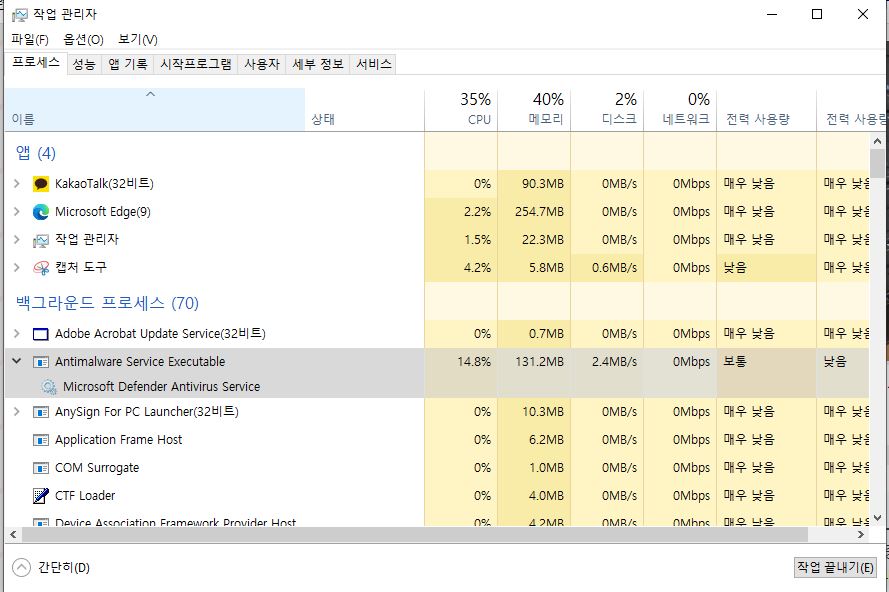Select the 백그라운드 프로세스 (70) heading
The image size is (889, 592).
tap(107, 303)
